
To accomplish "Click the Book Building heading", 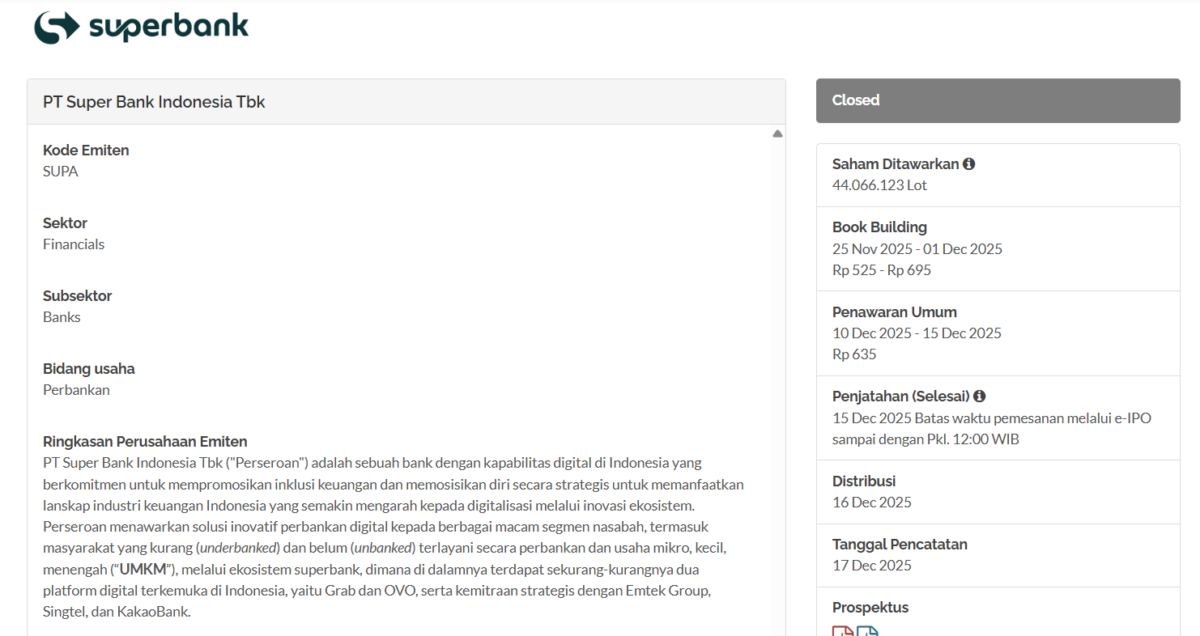I will pos(879,227).
